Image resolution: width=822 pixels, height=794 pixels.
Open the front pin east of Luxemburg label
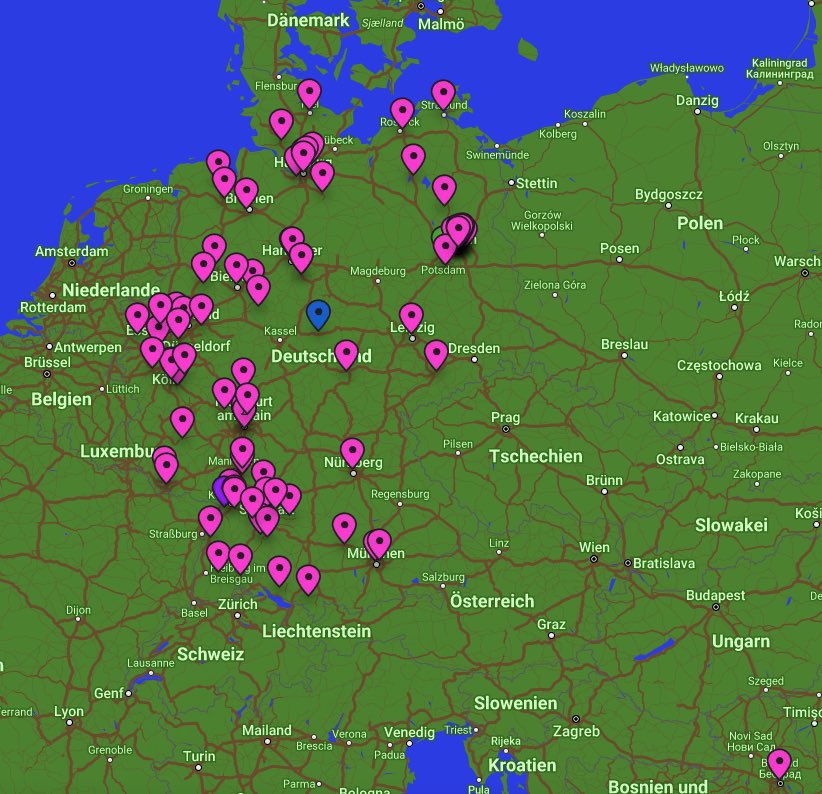(x=167, y=466)
